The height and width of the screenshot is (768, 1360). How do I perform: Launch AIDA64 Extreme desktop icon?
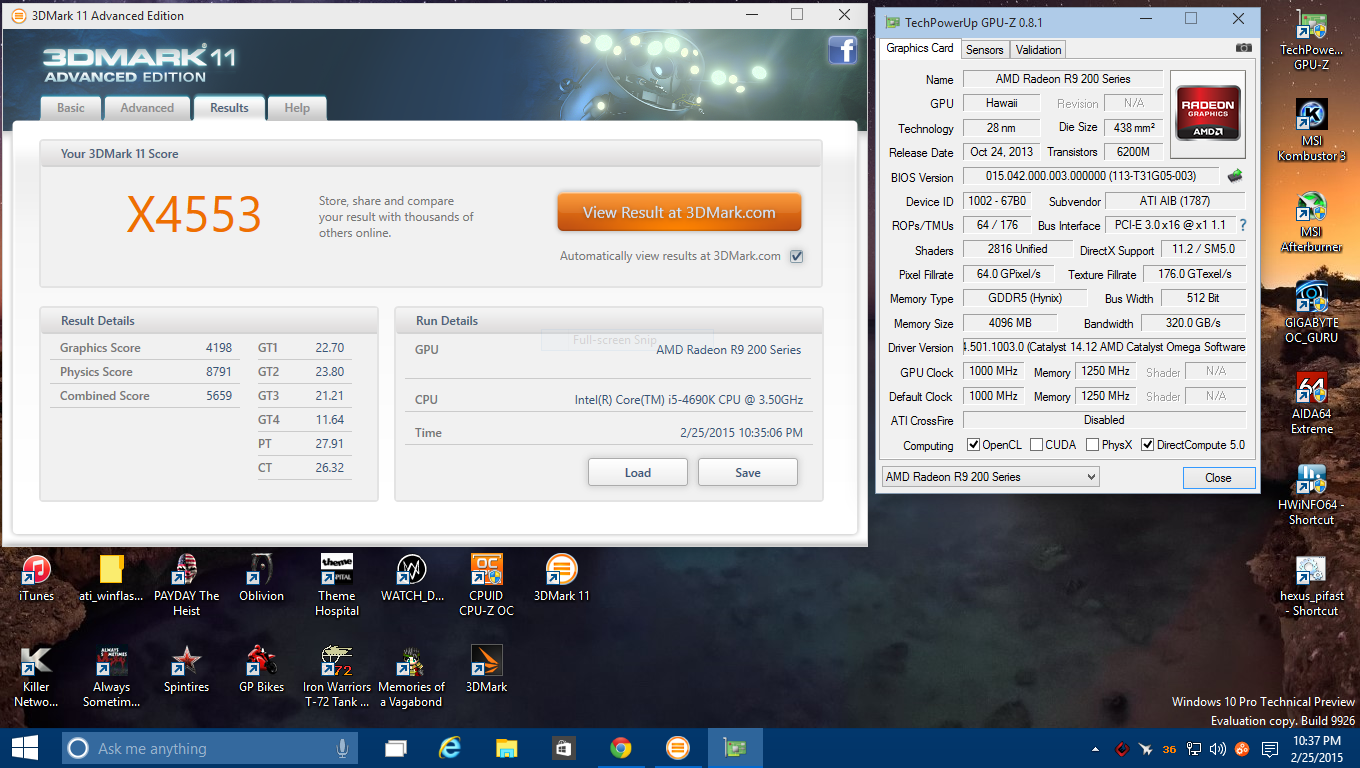click(x=1311, y=403)
